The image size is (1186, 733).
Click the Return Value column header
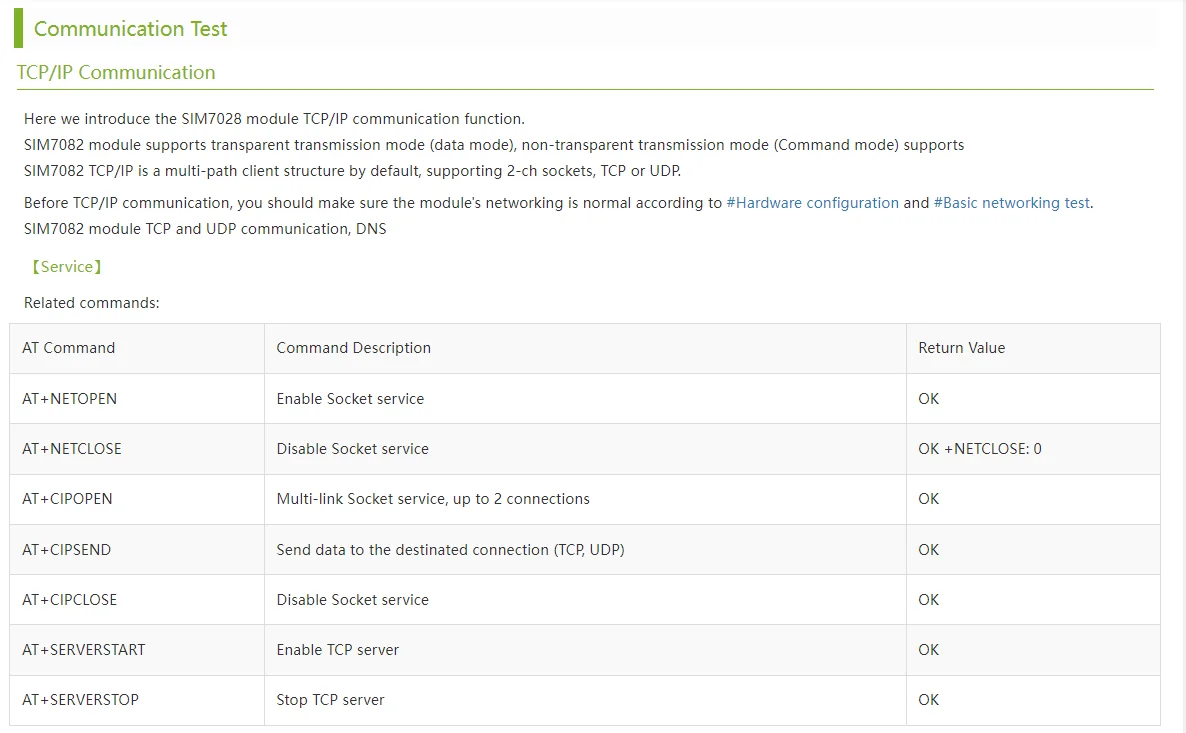click(961, 348)
